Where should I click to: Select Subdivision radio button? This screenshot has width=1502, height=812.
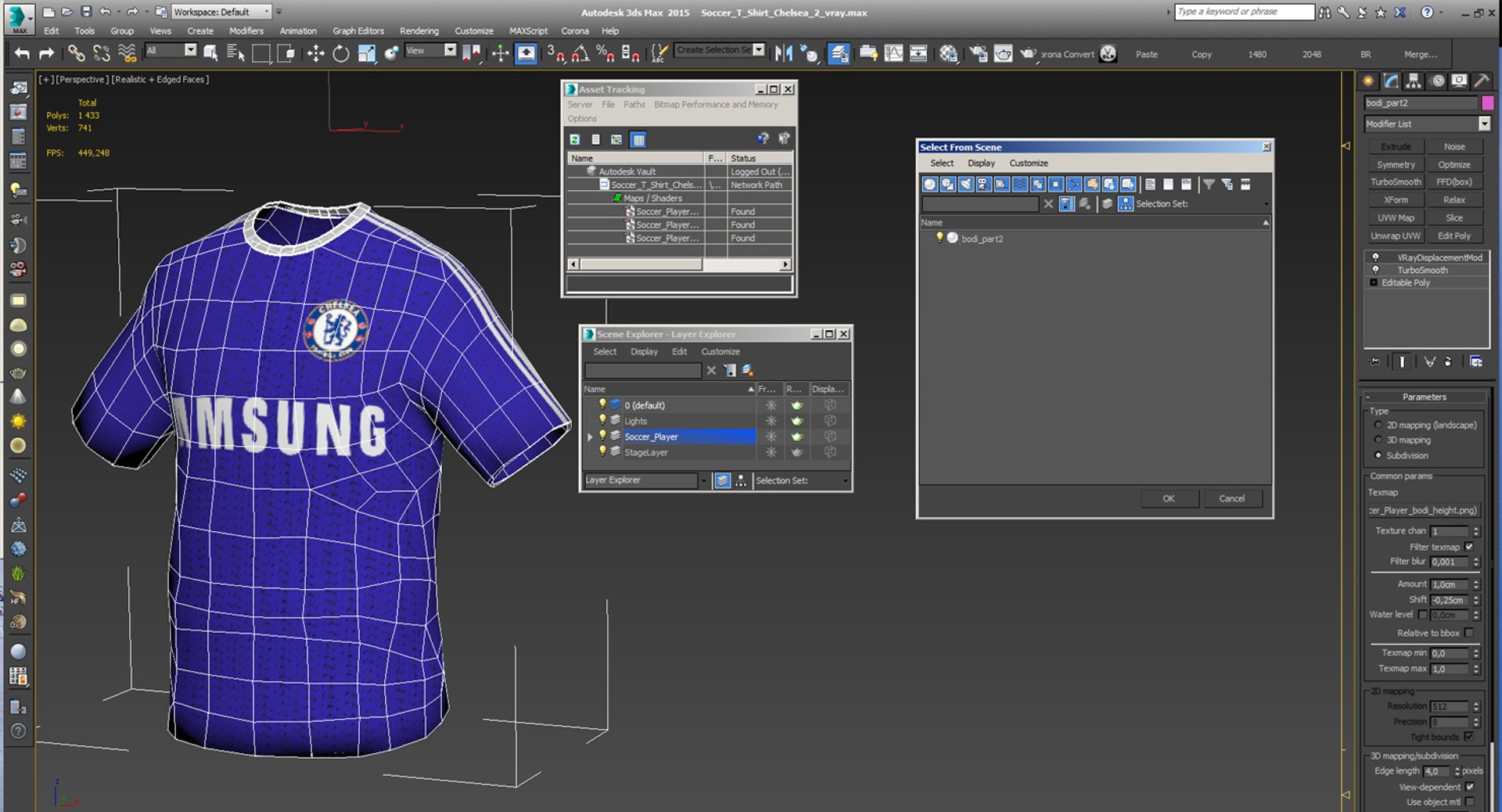pos(1378,455)
